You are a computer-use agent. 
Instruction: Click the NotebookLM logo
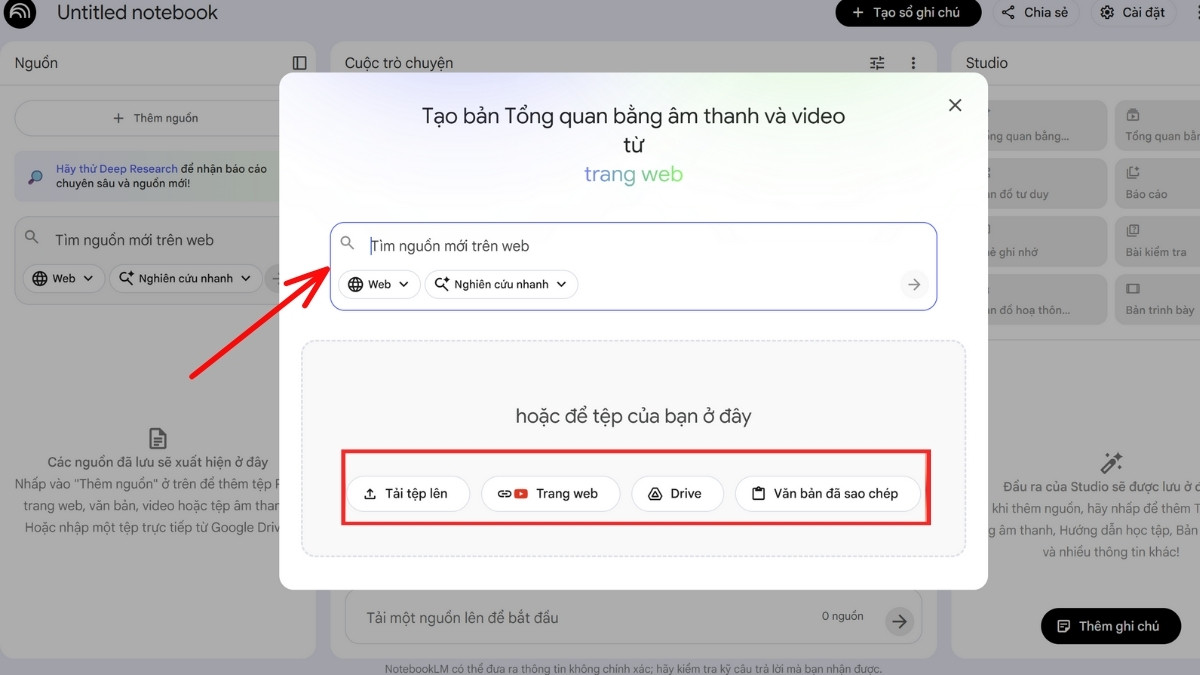tap(20, 14)
